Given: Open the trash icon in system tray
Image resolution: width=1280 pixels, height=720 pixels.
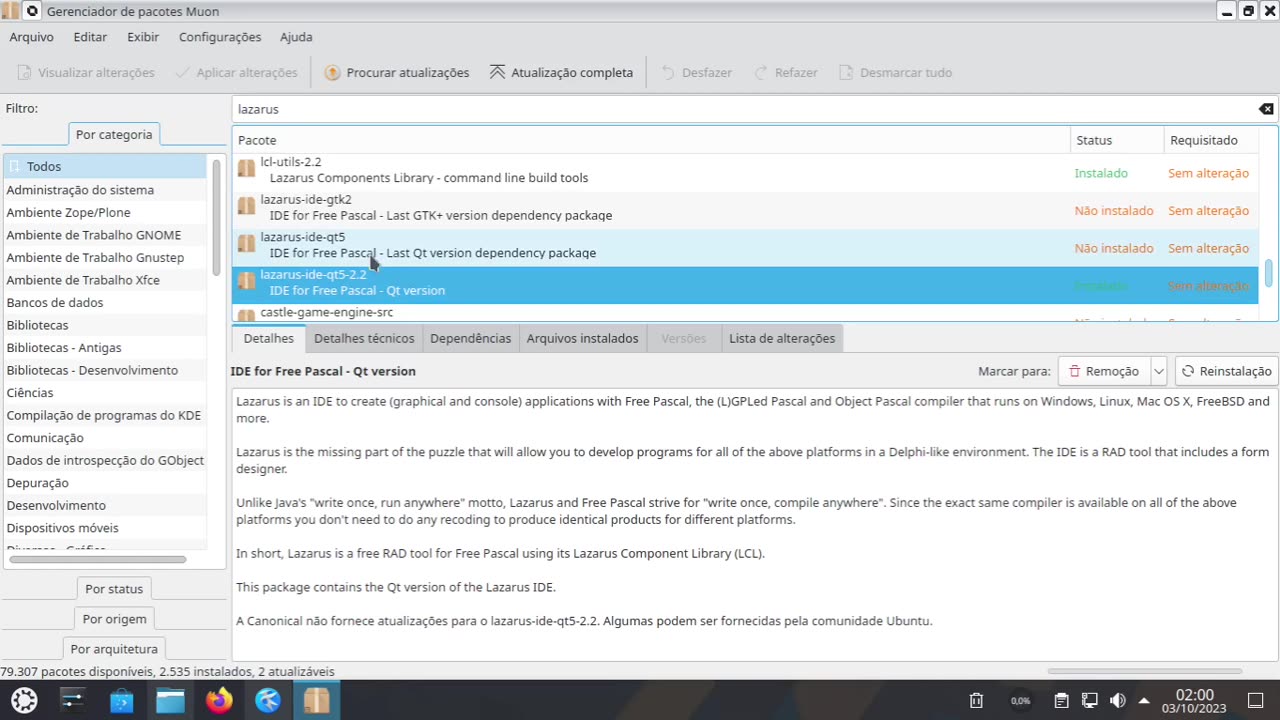Looking at the screenshot, I should tap(977, 700).
